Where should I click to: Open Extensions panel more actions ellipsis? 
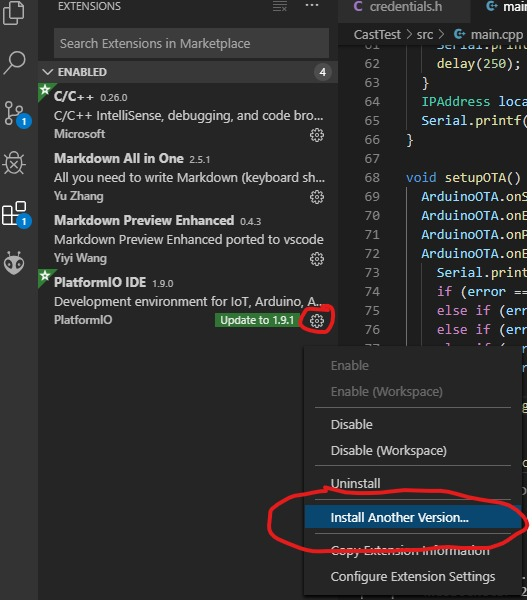[x=312, y=5]
